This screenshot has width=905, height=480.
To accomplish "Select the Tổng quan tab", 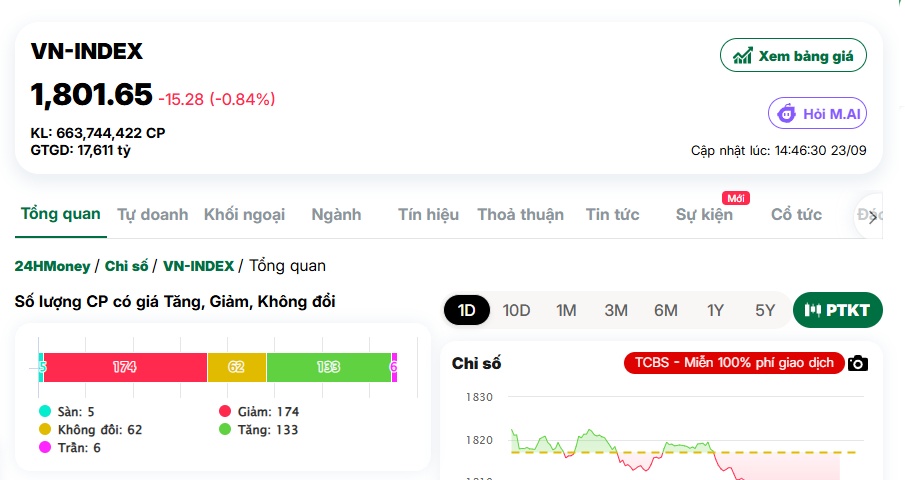I will tap(61, 214).
